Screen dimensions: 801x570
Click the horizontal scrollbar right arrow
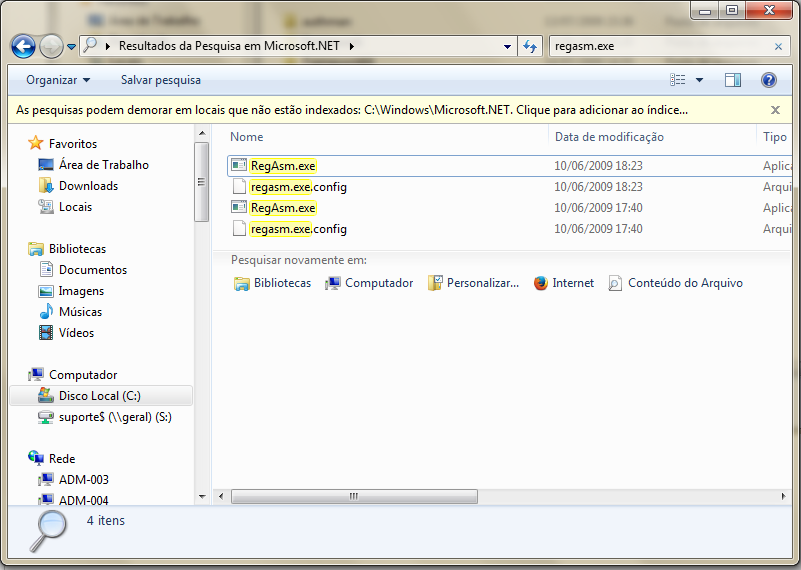pos(784,496)
